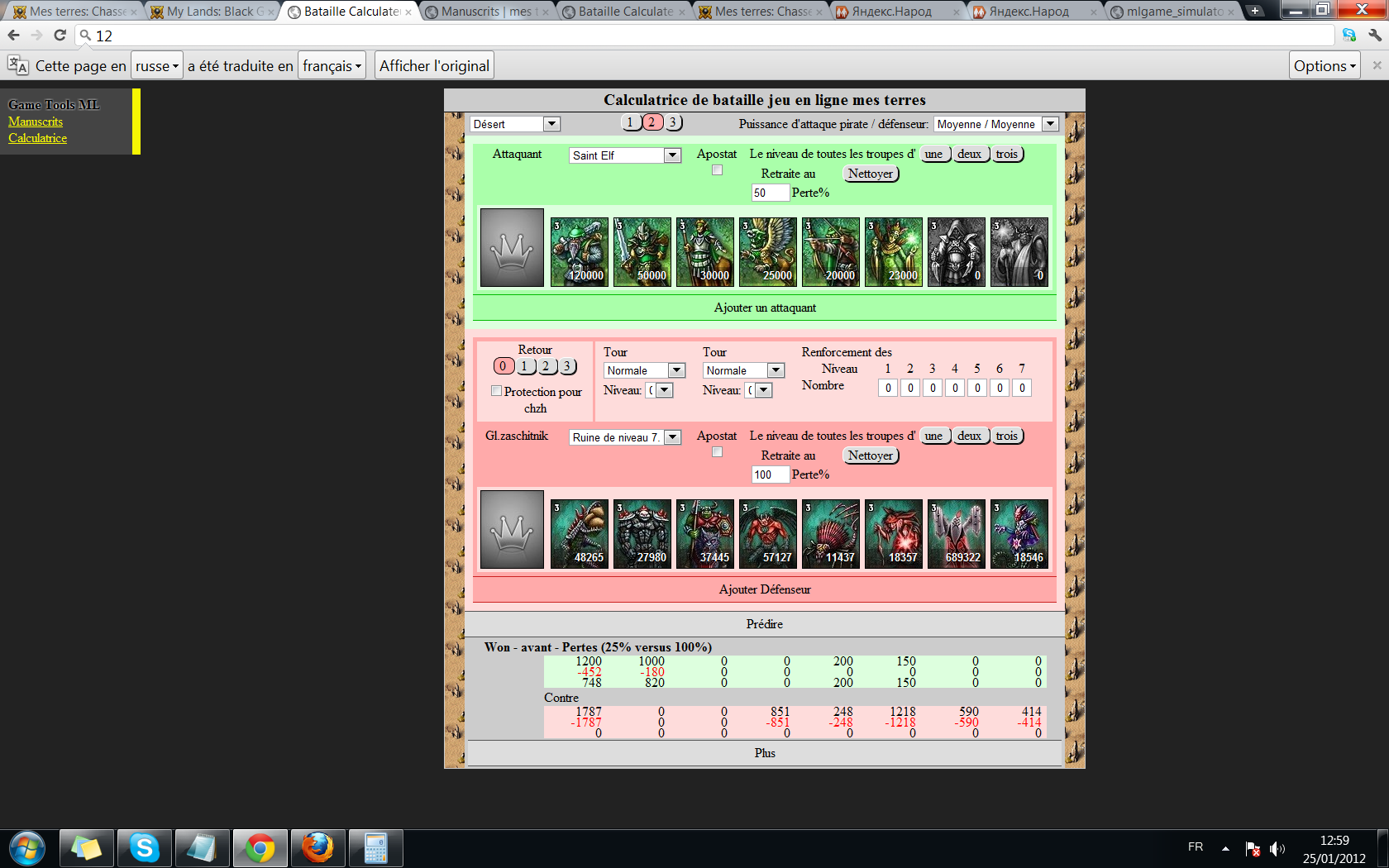Screen dimensions: 1389x868
Task: Click the Prédire button
Action: 764,624
